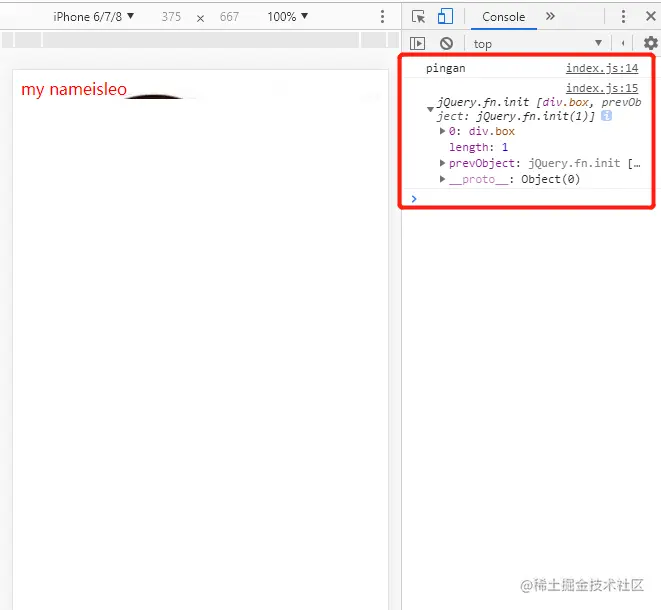Select the pingan log message

click(446, 68)
